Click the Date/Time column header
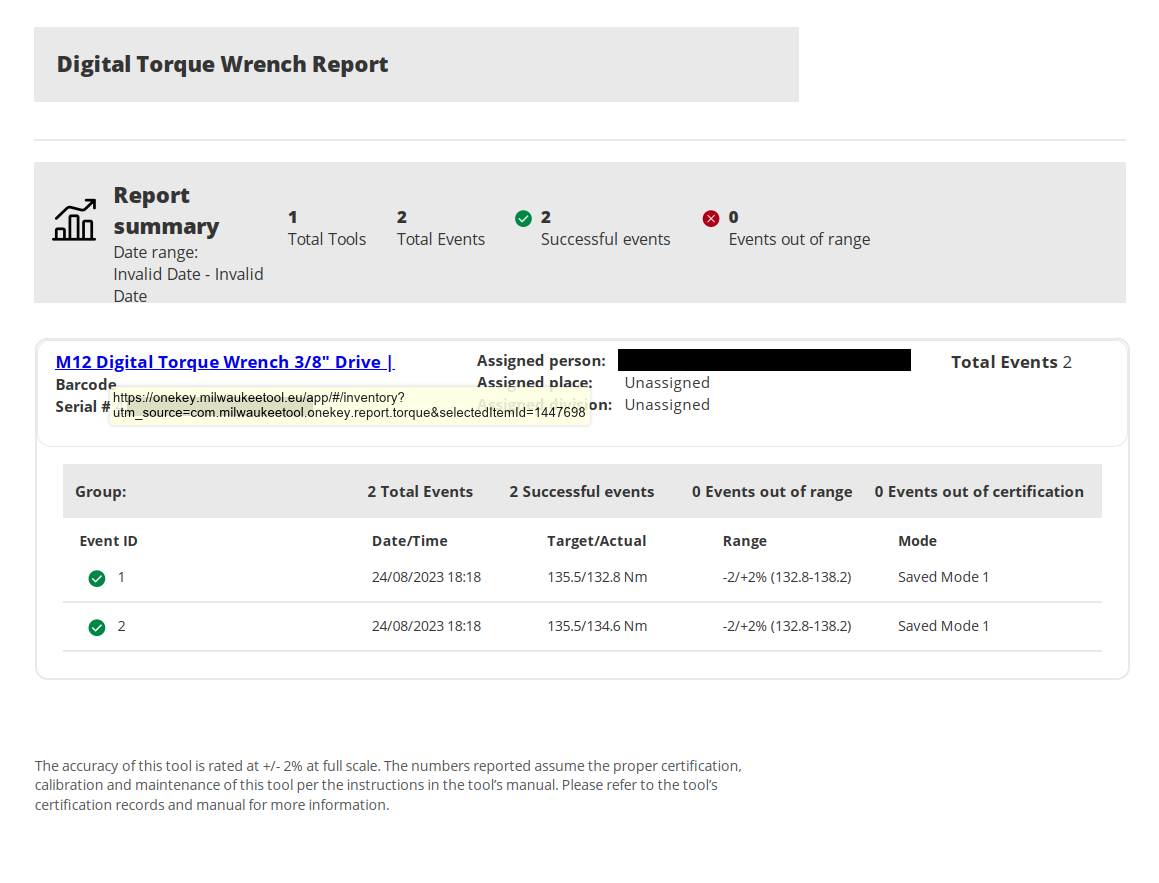Screen dimensions: 1159x883 (x=409, y=541)
